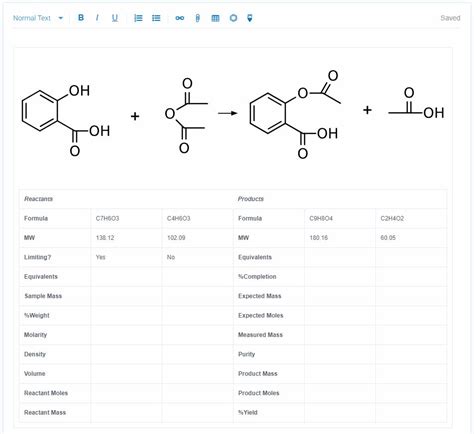
Task: Click the Sample Mass label
Action: point(43,296)
